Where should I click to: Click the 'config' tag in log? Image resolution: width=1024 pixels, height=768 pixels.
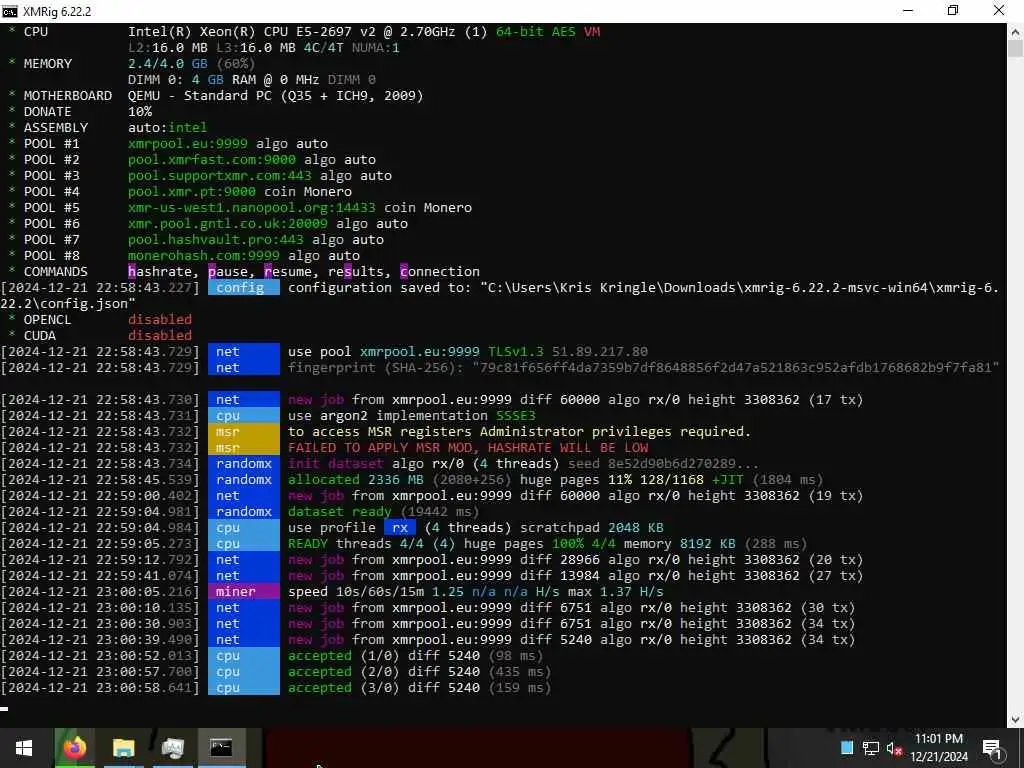244,287
